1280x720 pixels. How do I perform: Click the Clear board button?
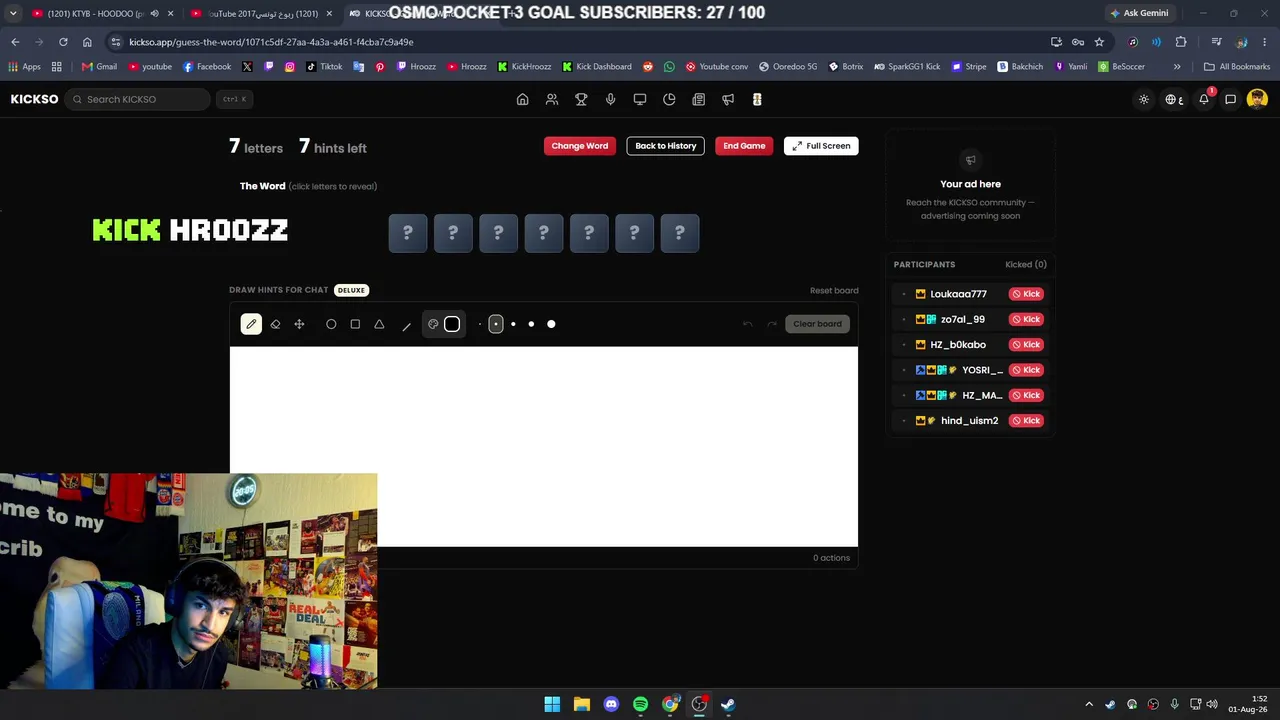[x=817, y=324]
